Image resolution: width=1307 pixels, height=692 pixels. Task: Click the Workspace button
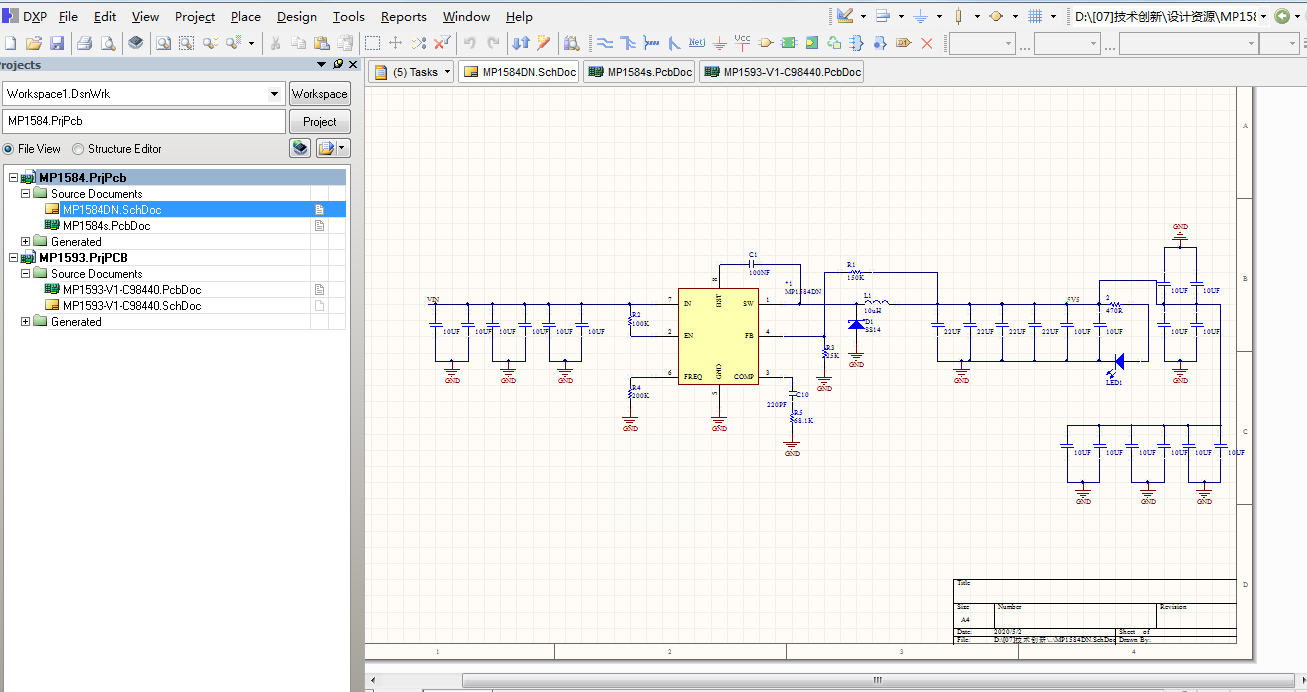pos(320,94)
